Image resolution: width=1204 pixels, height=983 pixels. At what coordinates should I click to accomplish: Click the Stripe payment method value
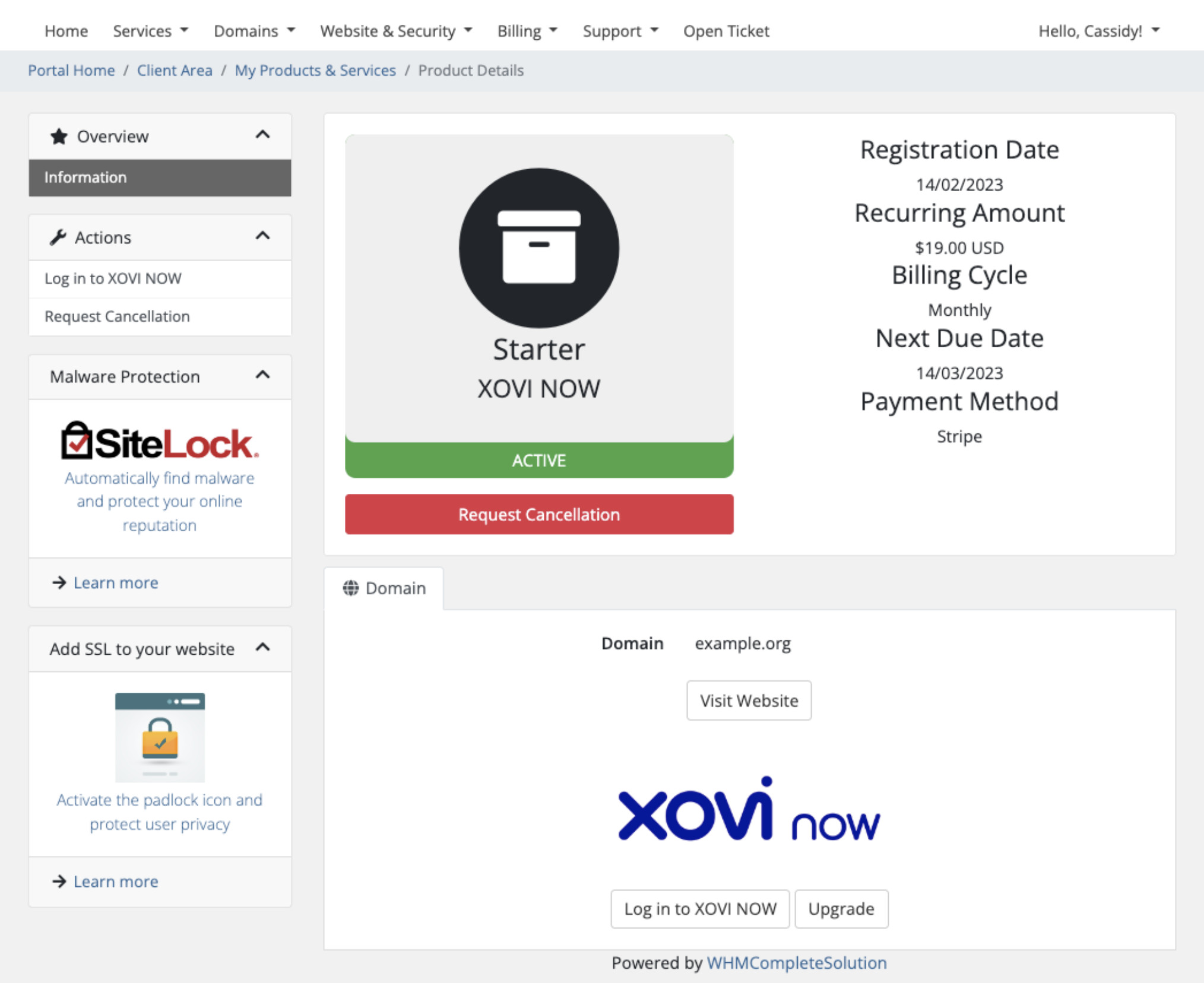959,436
